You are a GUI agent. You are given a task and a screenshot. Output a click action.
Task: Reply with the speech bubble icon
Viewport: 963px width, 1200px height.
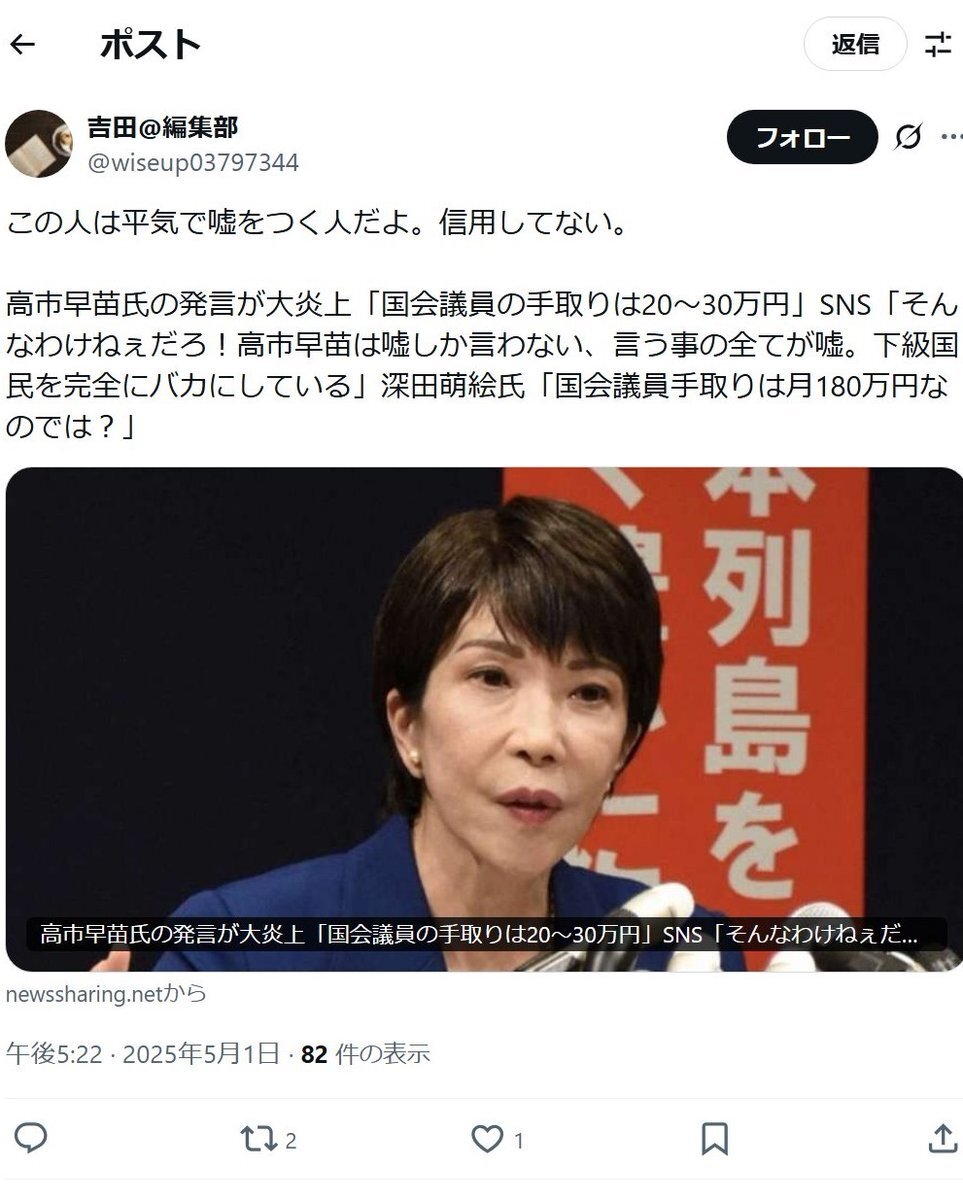(x=31, y=1138)
